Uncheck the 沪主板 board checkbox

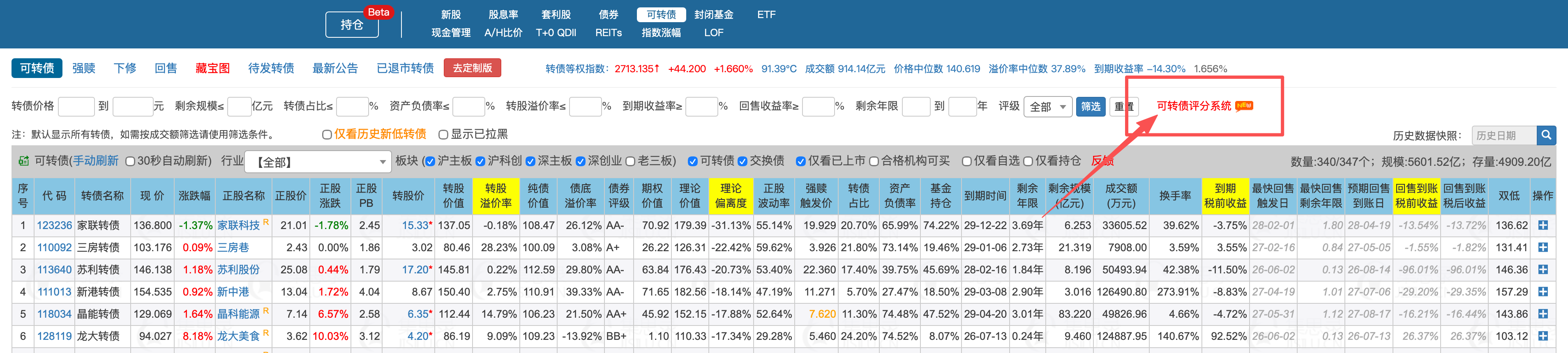click(430, 161)
